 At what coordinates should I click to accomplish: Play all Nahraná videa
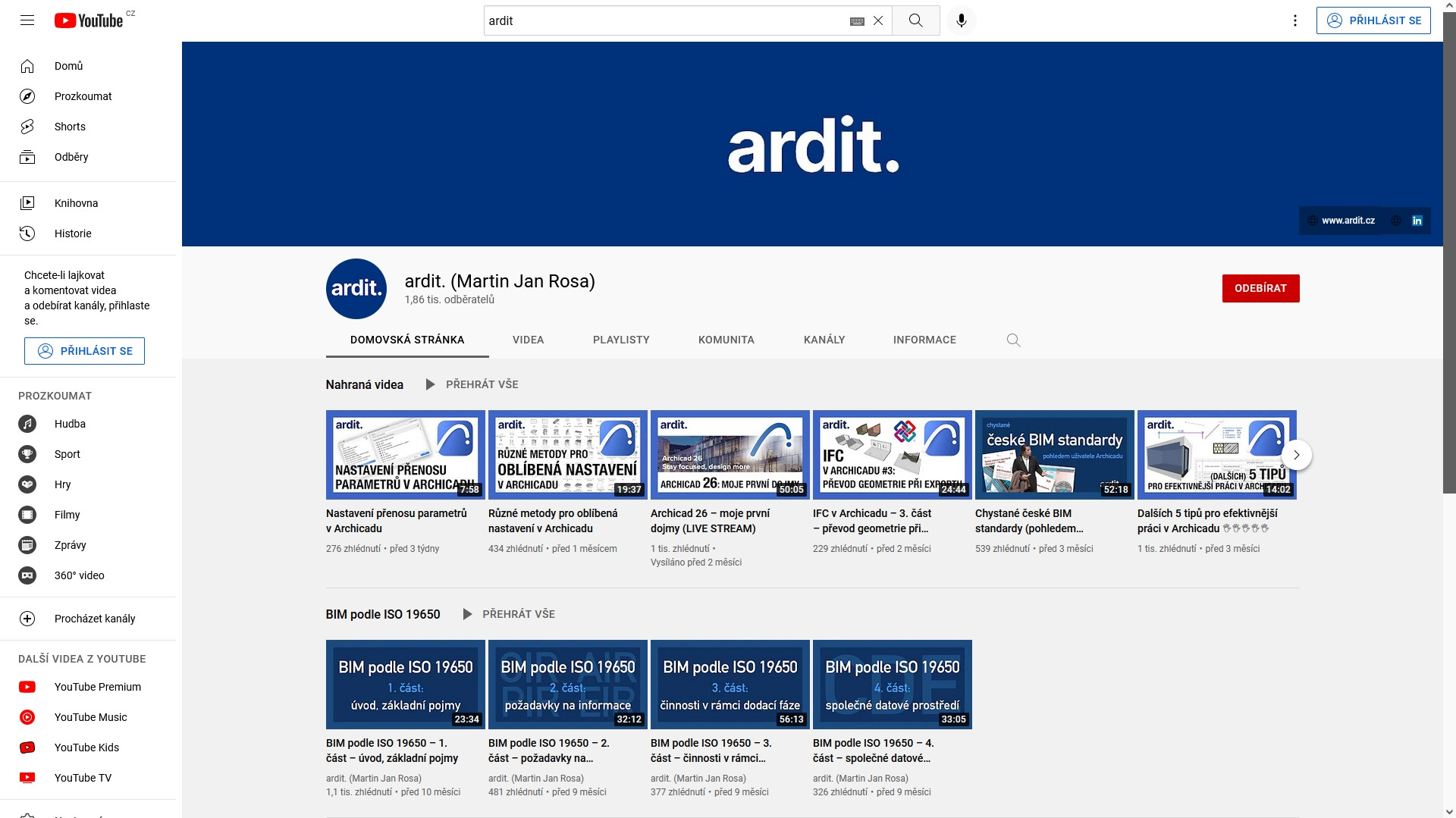[x=472, y=384]
